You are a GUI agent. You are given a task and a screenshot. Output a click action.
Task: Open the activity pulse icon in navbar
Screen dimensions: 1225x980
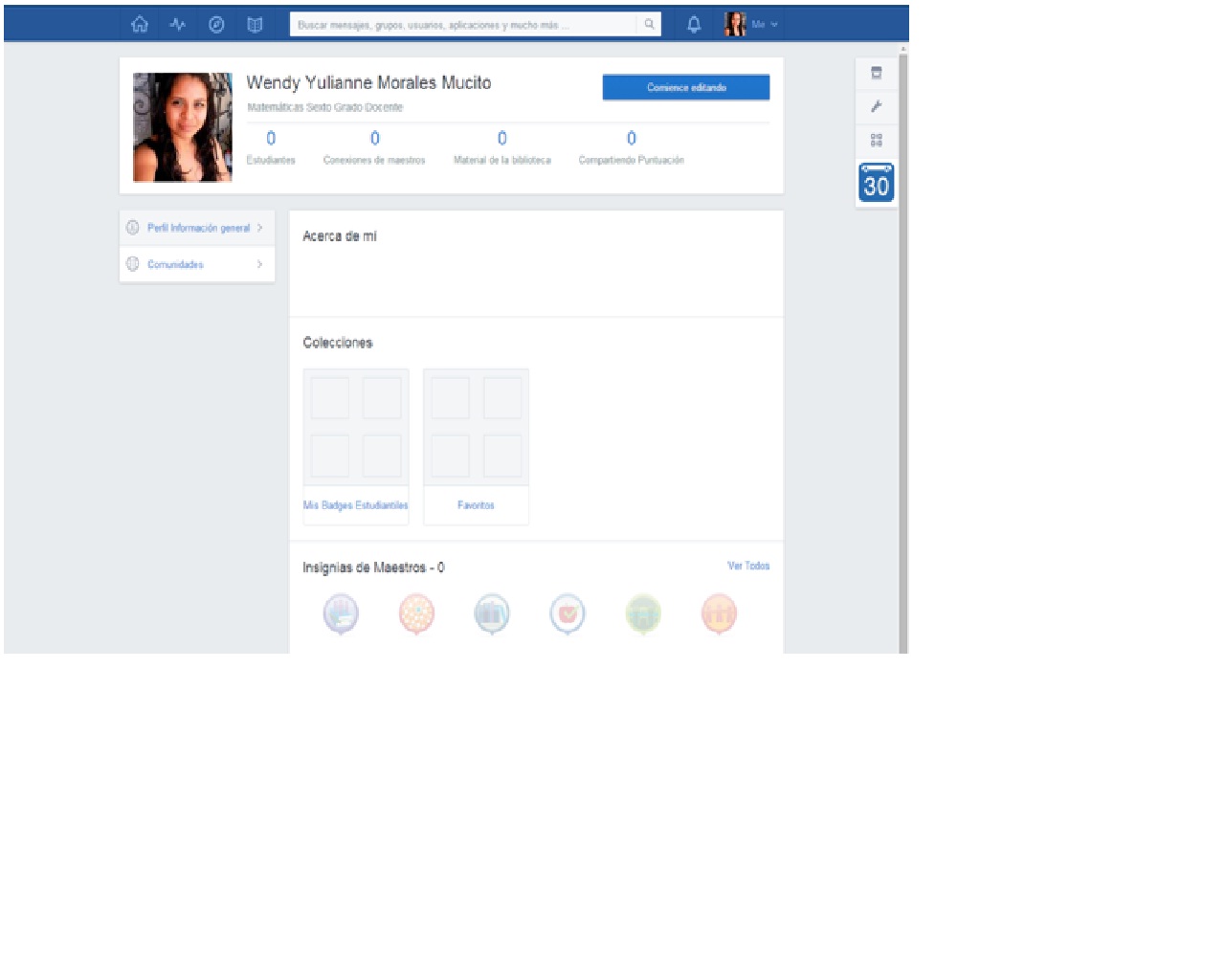click(178, 25)
